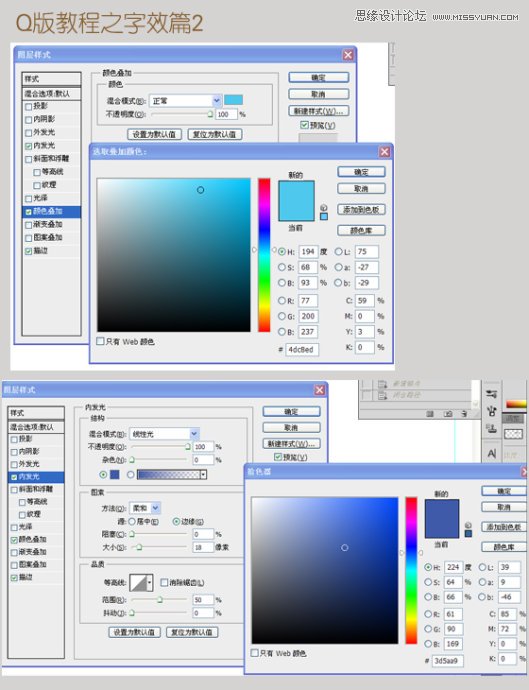Screen dimensions: 529x690
Task: Open the 方法(Q) dropdown showing 柔和
Action: coord(145,508)
